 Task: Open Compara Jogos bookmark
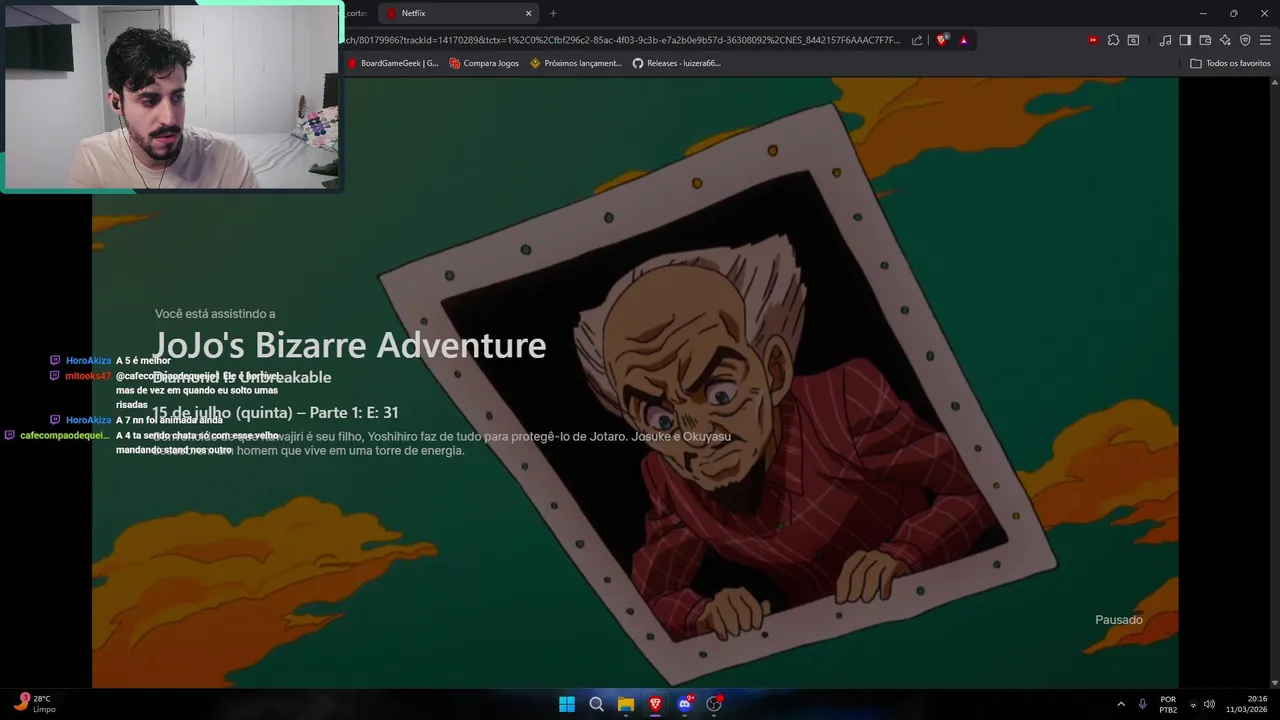coord(484,63)
